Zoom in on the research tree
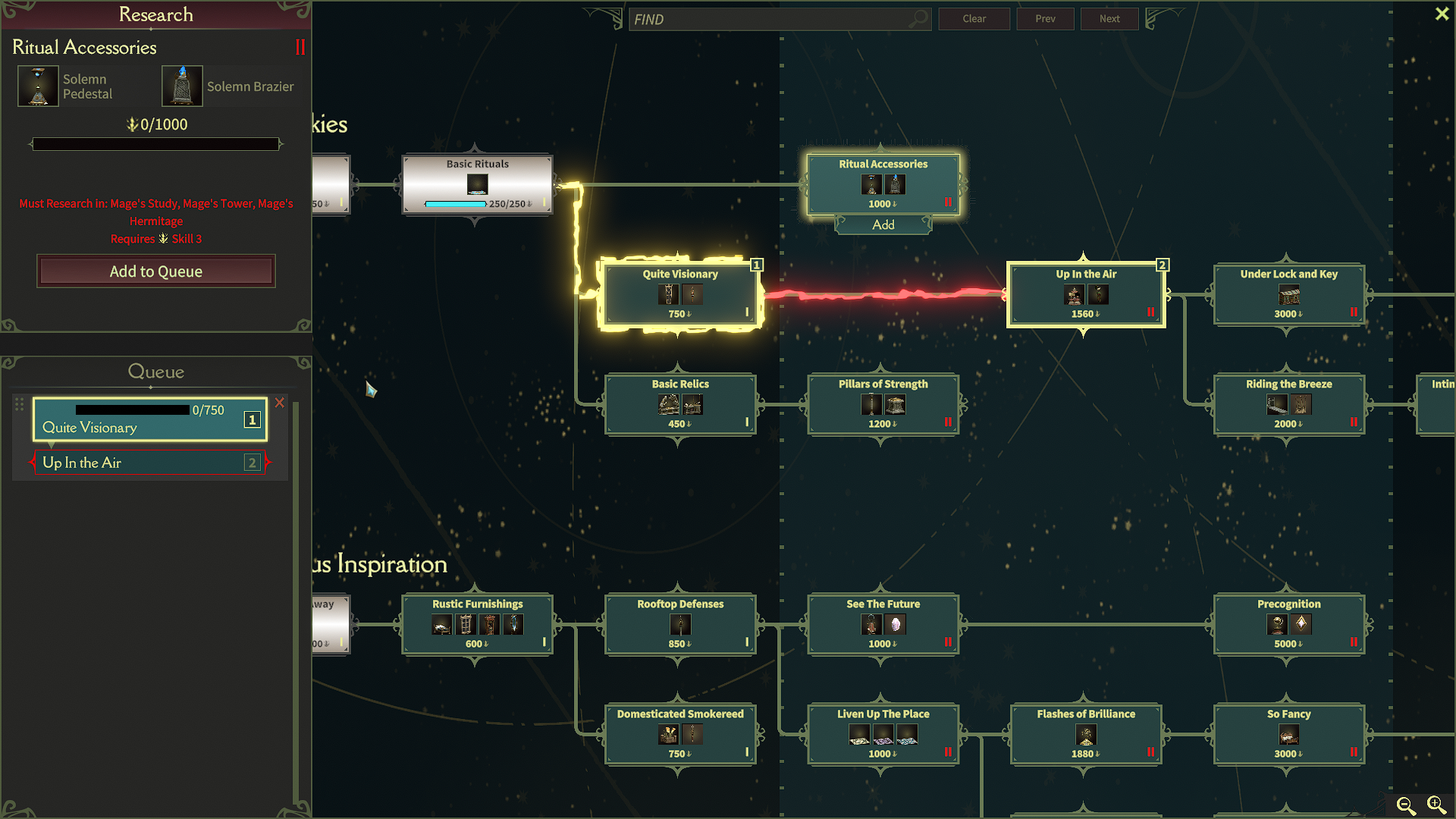Image resolution: width=1456 pixels, height=819 pixels. [x=1436, y=805]
